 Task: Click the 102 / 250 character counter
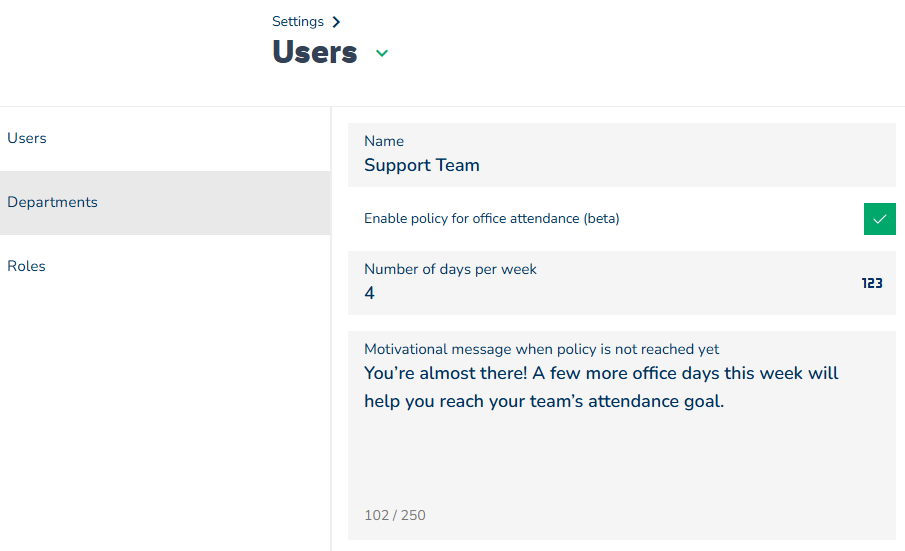(394, 516)
